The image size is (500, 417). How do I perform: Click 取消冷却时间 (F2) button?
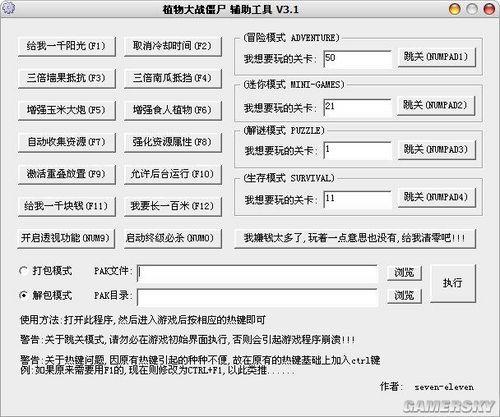pos(173,46)
